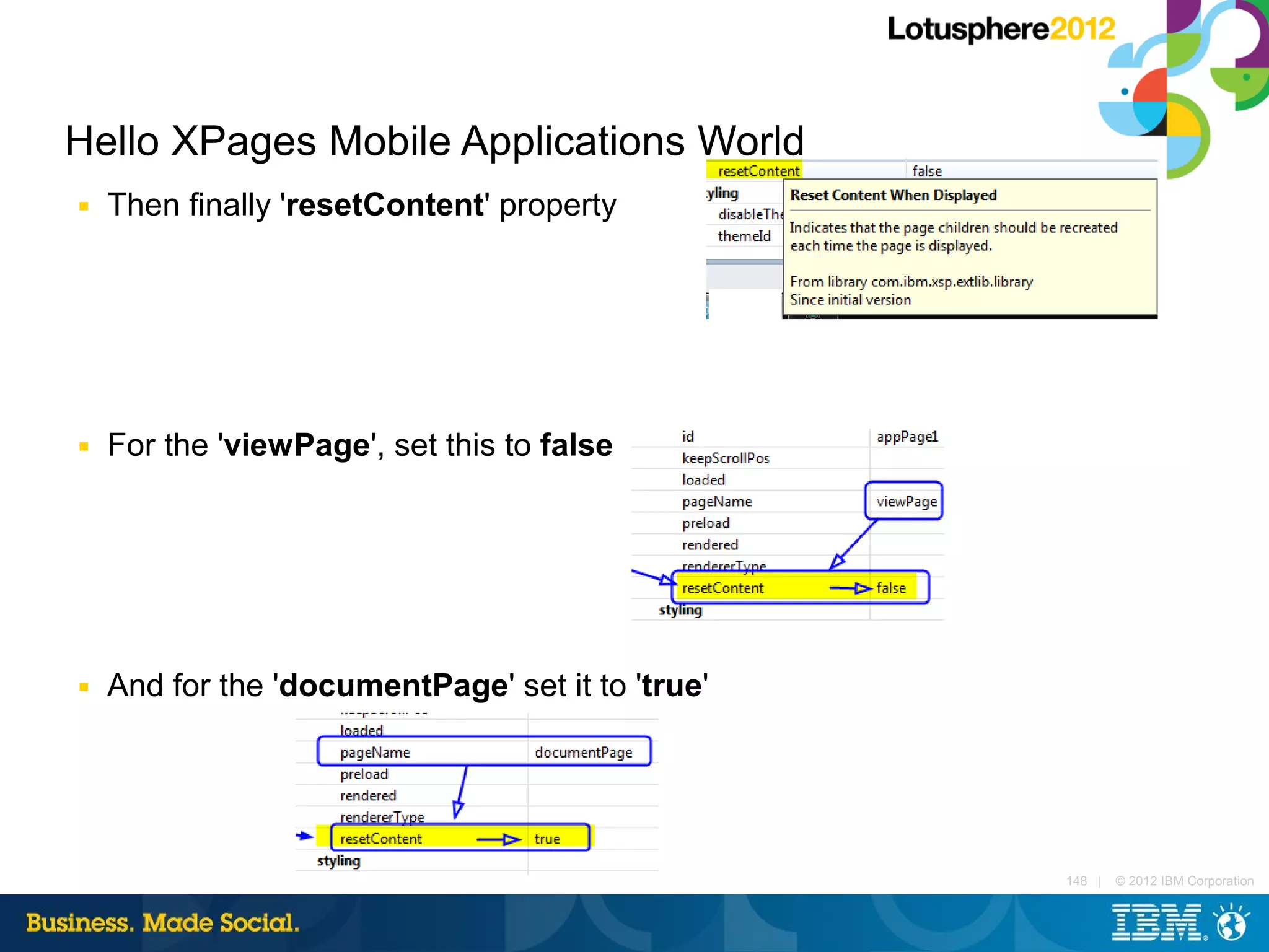1269x952 pixels.
Task: Click the styling category in the documentPage panel
Action: 338,861
